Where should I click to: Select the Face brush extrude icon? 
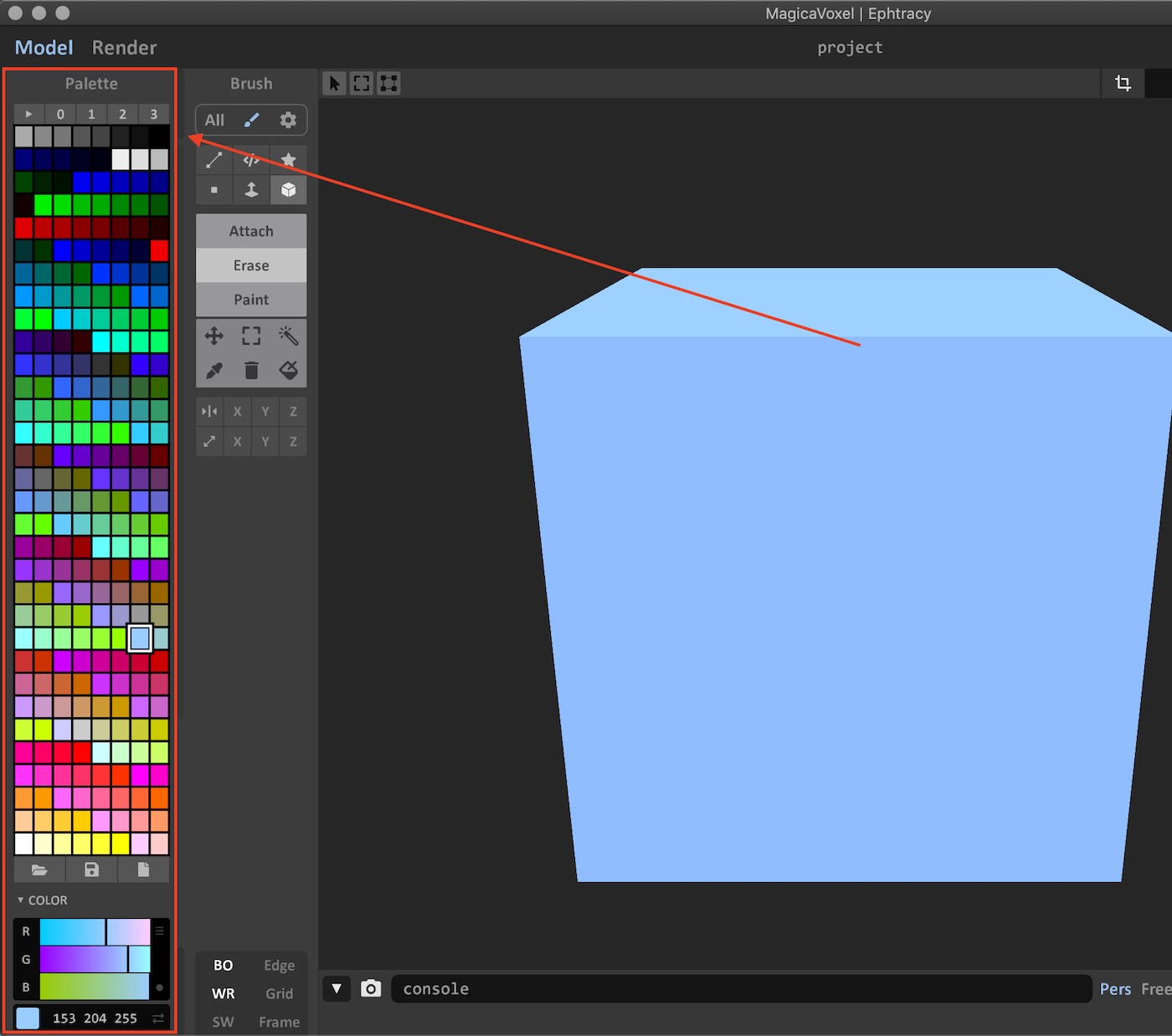(251, 190)
